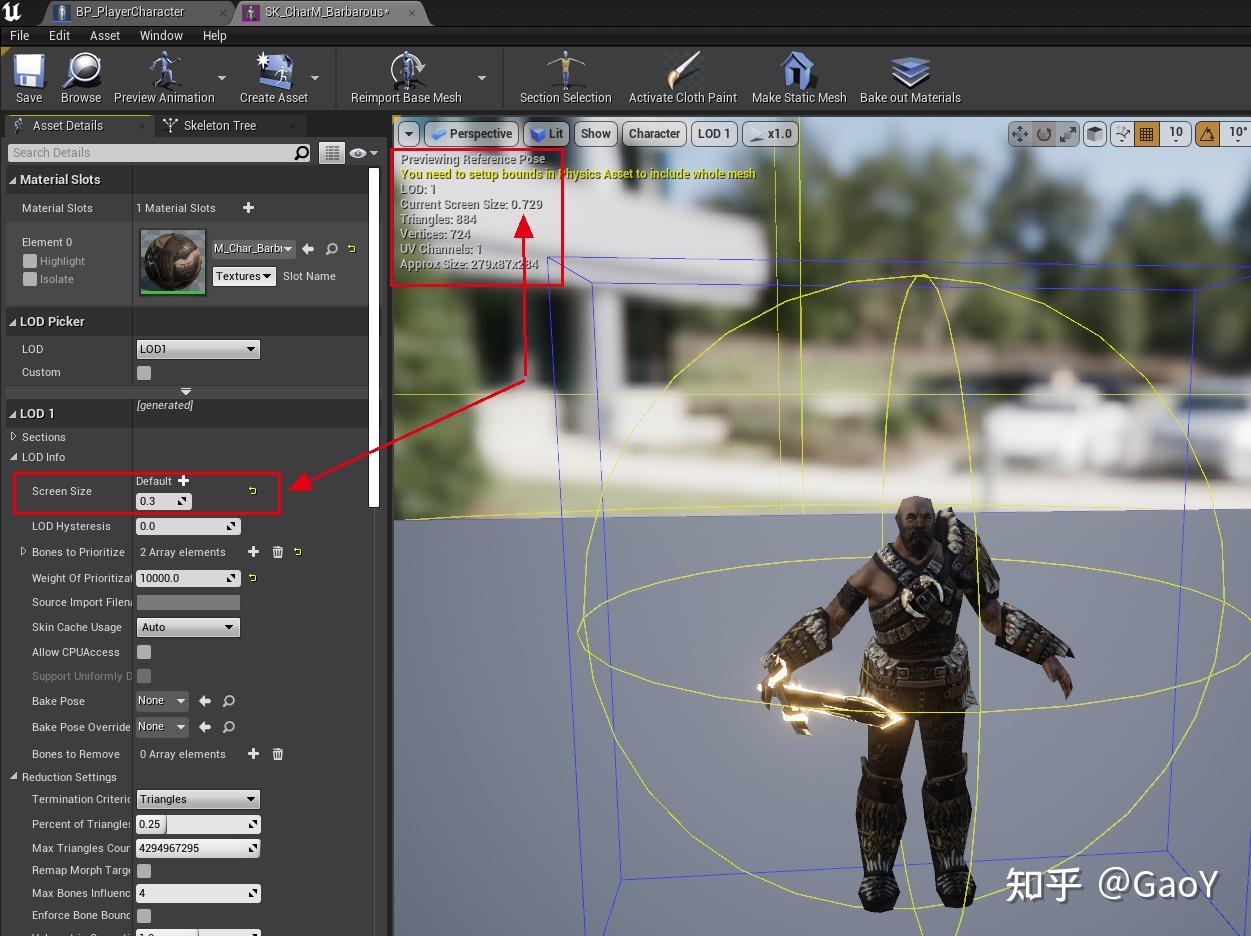Switch to the Skeleton Tree tab
Screen dimensions: 1251x936
point(221,125)
